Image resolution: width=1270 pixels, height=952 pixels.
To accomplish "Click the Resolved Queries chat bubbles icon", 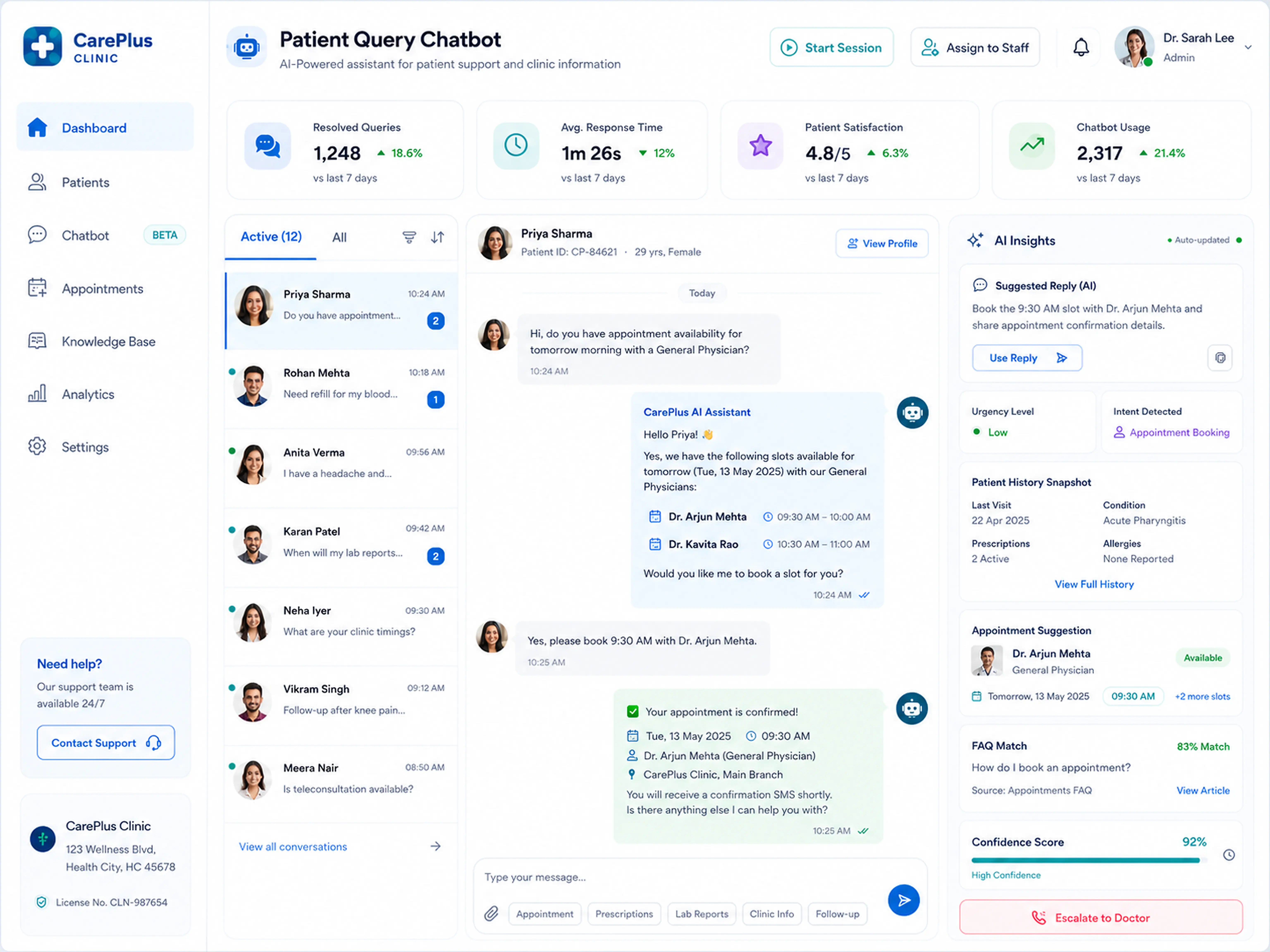I will (x=267, y=146).
